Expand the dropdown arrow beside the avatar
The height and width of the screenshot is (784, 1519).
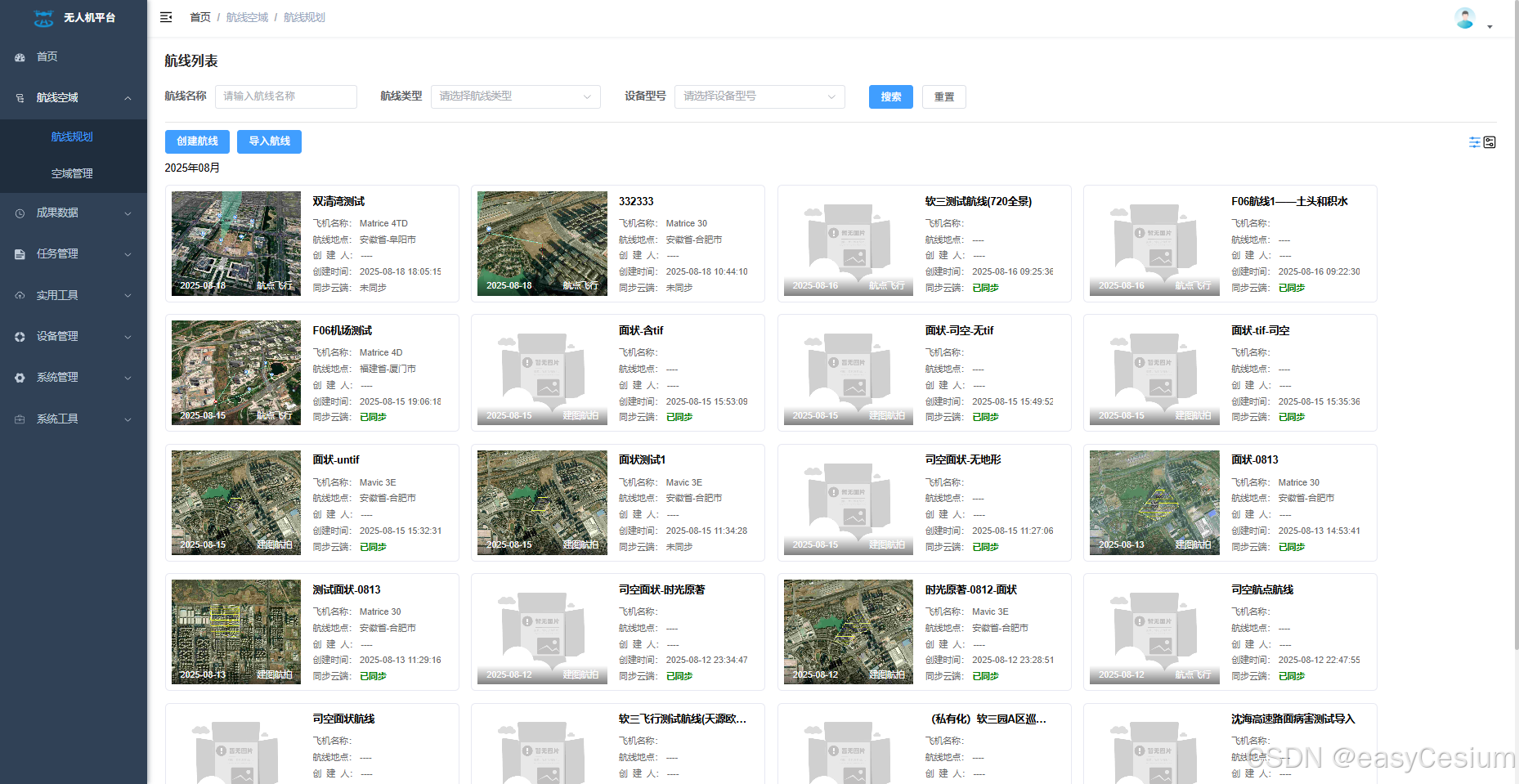click(1490, 26)
